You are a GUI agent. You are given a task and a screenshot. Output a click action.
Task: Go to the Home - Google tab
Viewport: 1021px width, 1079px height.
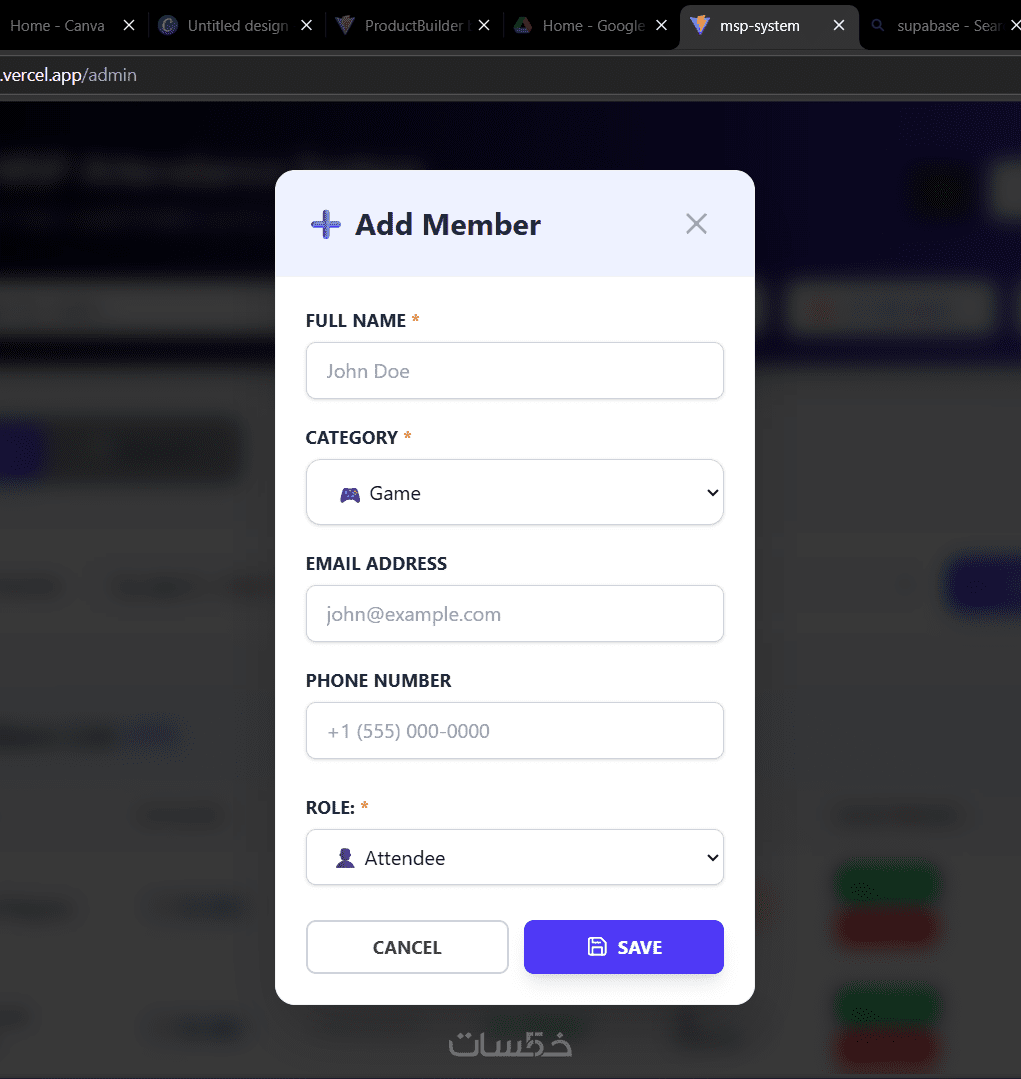[592, 26]
